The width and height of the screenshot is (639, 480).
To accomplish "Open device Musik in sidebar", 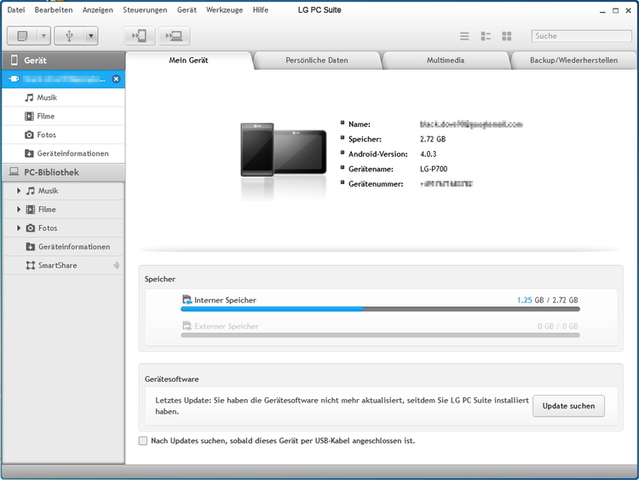I will 64,97.
